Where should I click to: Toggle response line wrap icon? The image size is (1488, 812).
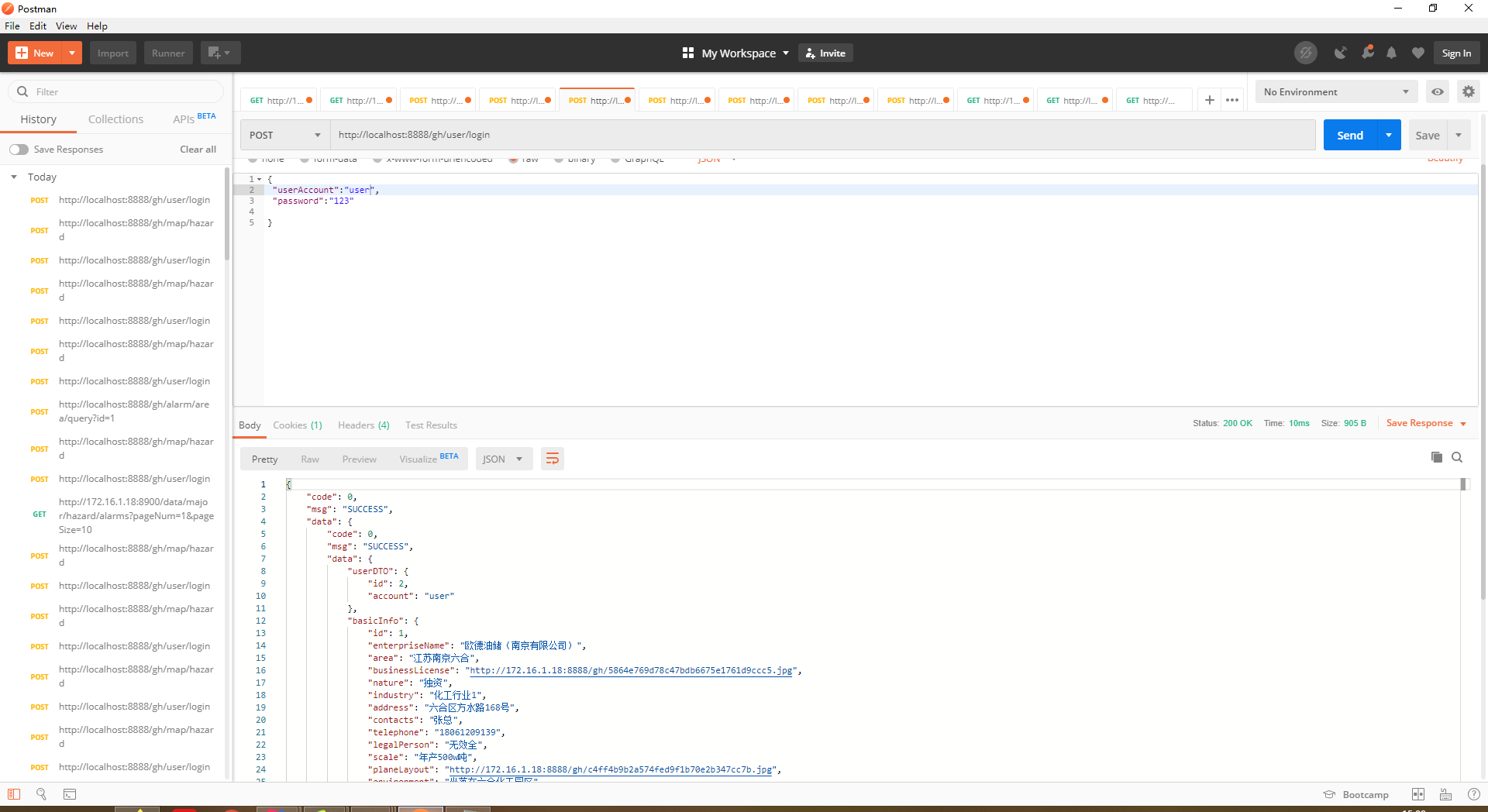click(x=553, y=459)
